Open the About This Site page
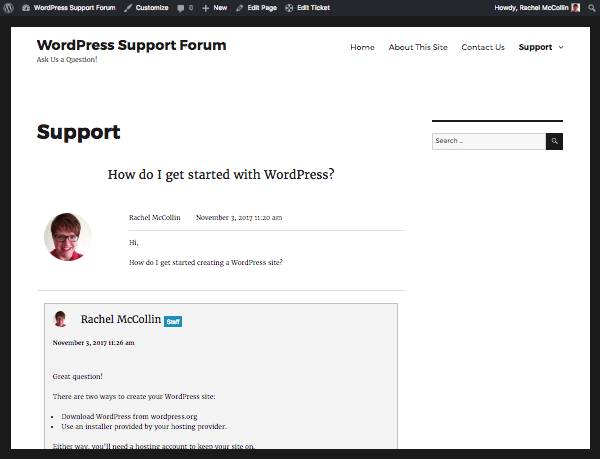This screenshot has height=459, width=600. click(418, 47)
